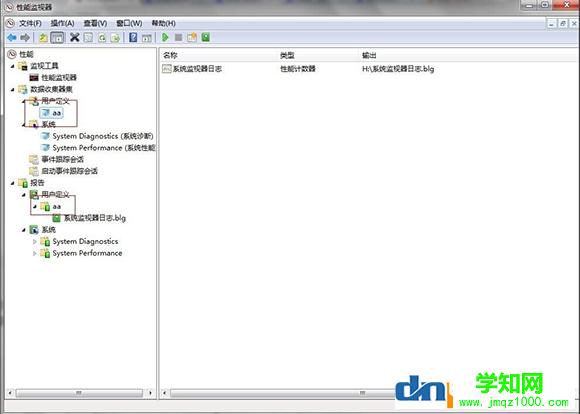Open properties from the toolbar icon
The width and height of the screenshot is (580, 414).
[x=88, y=37]
